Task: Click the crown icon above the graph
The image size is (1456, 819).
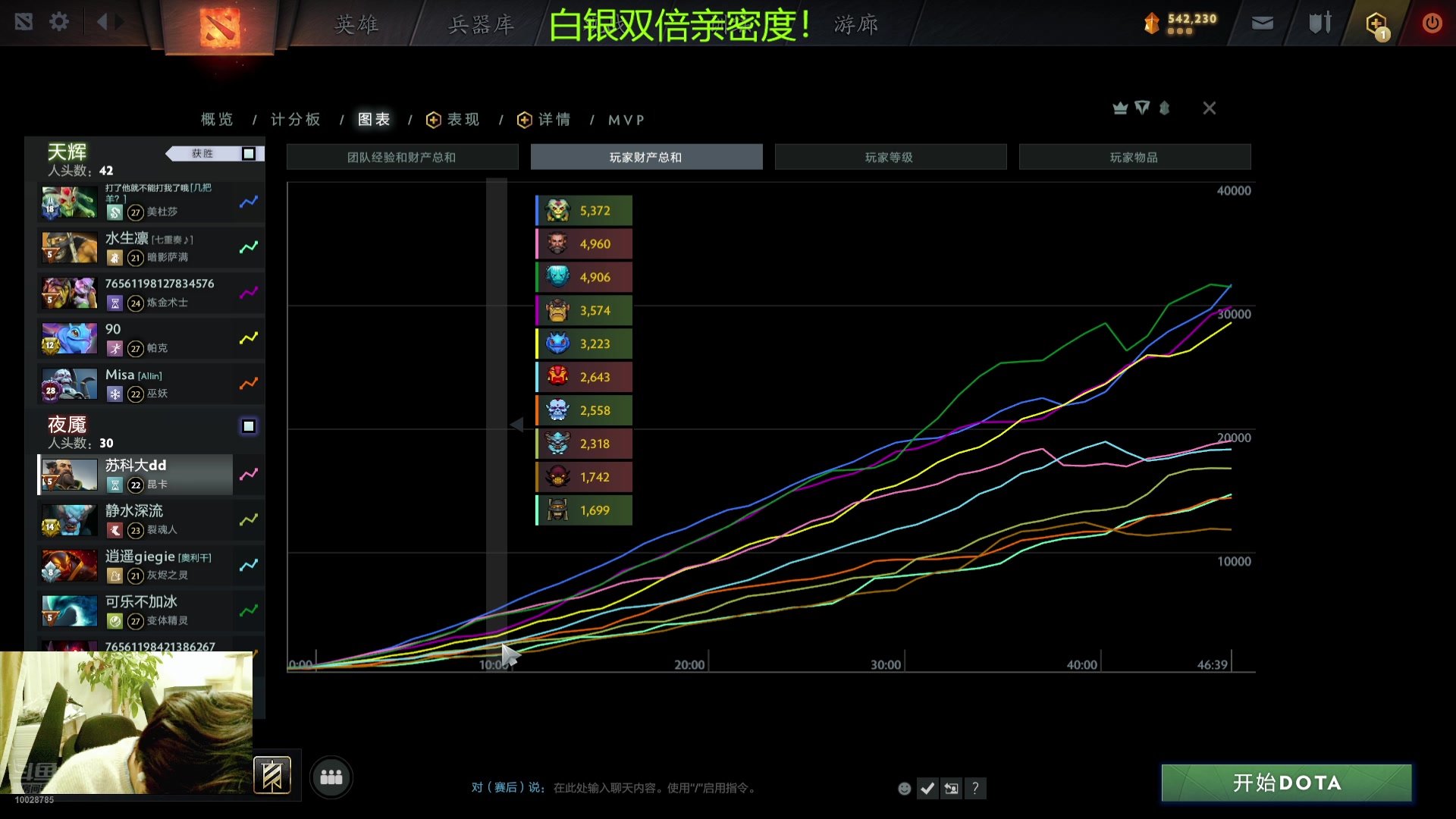Action: click(x=1120, y=108)
